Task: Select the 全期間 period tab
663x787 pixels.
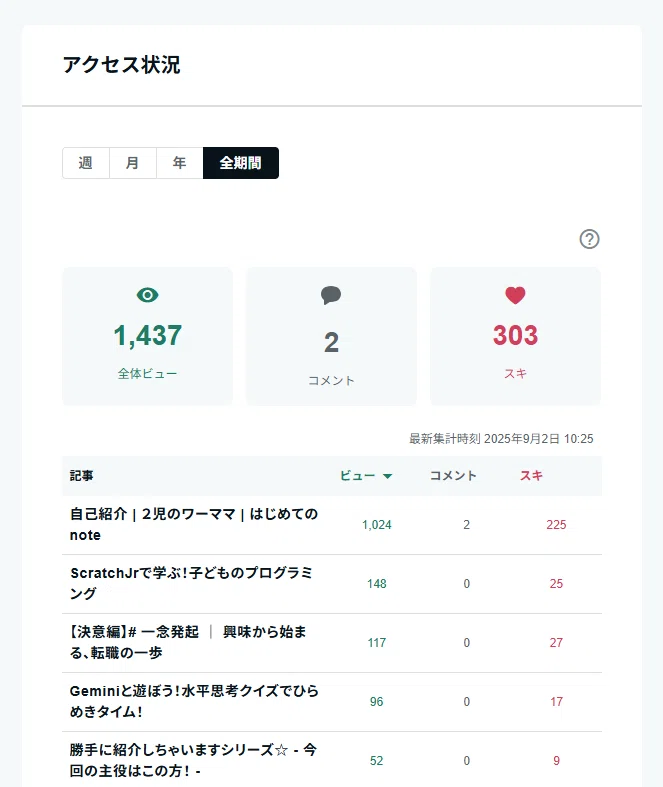Action: point(241,163)
